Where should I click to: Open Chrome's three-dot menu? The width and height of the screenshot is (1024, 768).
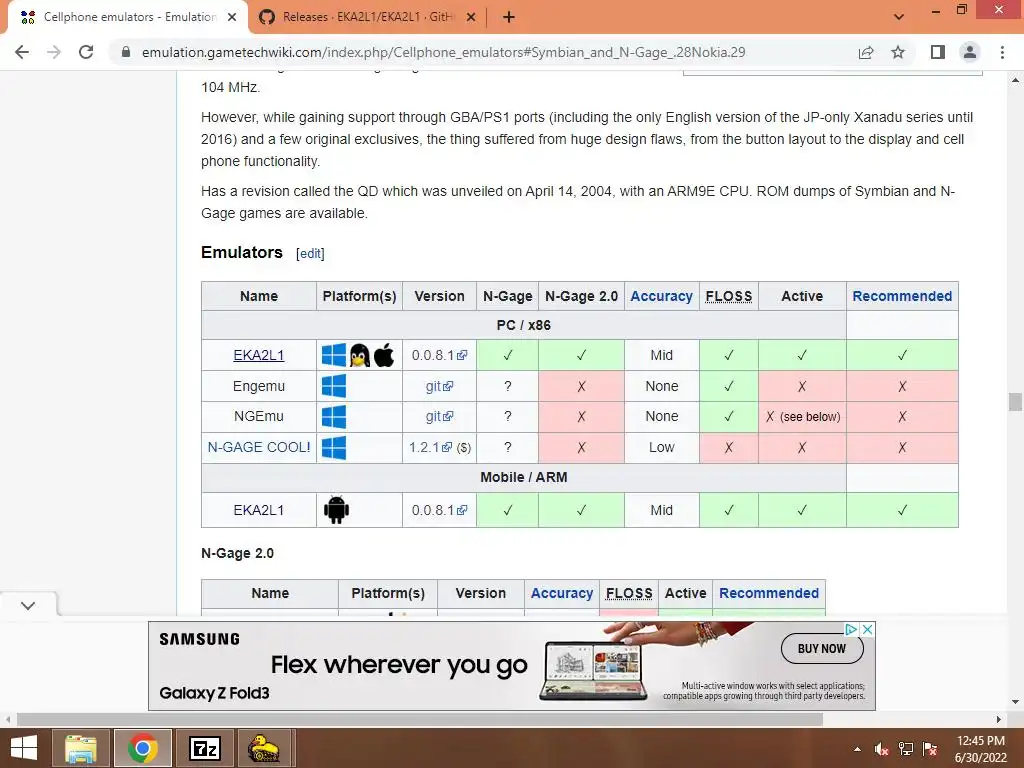pos(1002,52)
